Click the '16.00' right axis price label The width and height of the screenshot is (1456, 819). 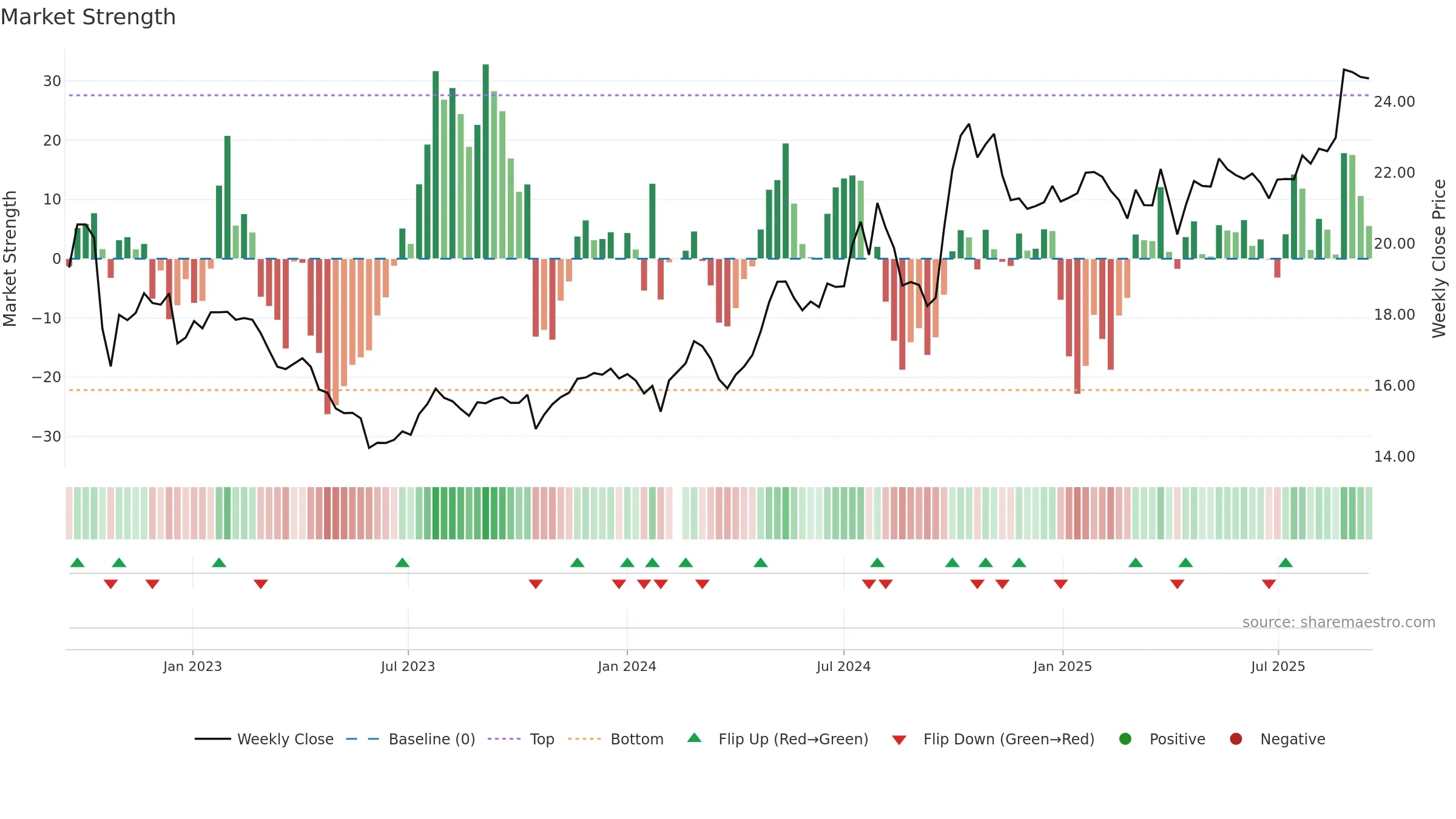1394,386
